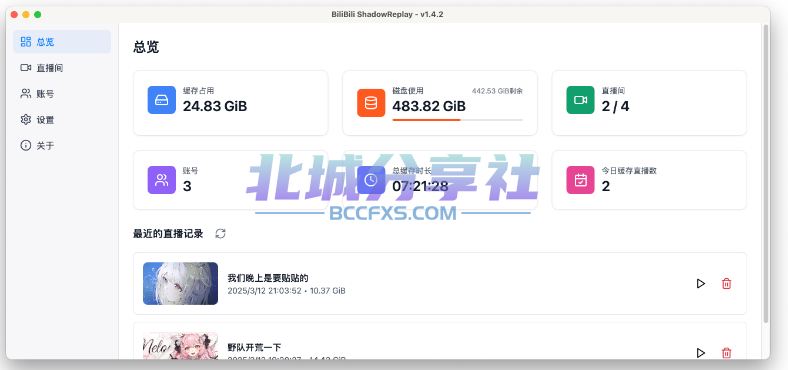Open 设置 settings in sidebar
This screenshot has width=788, height=370.
click(x=62, y=120)
